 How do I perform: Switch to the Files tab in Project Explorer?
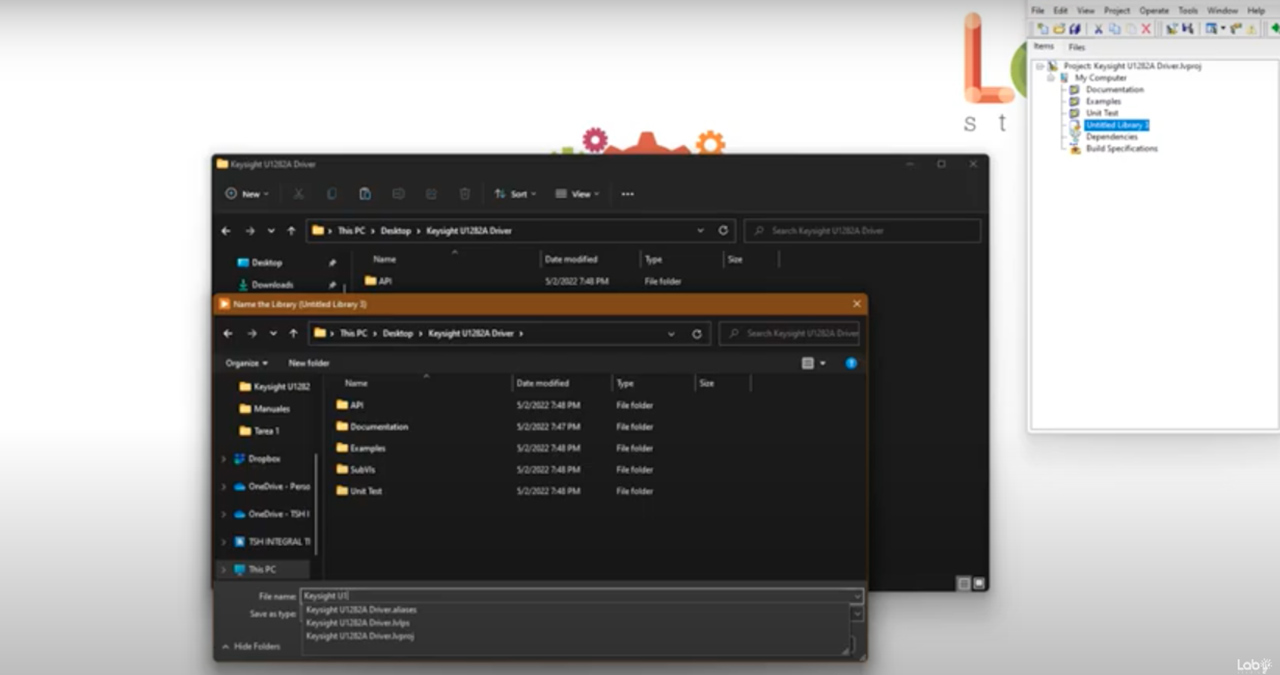(x=1076, y=47)
